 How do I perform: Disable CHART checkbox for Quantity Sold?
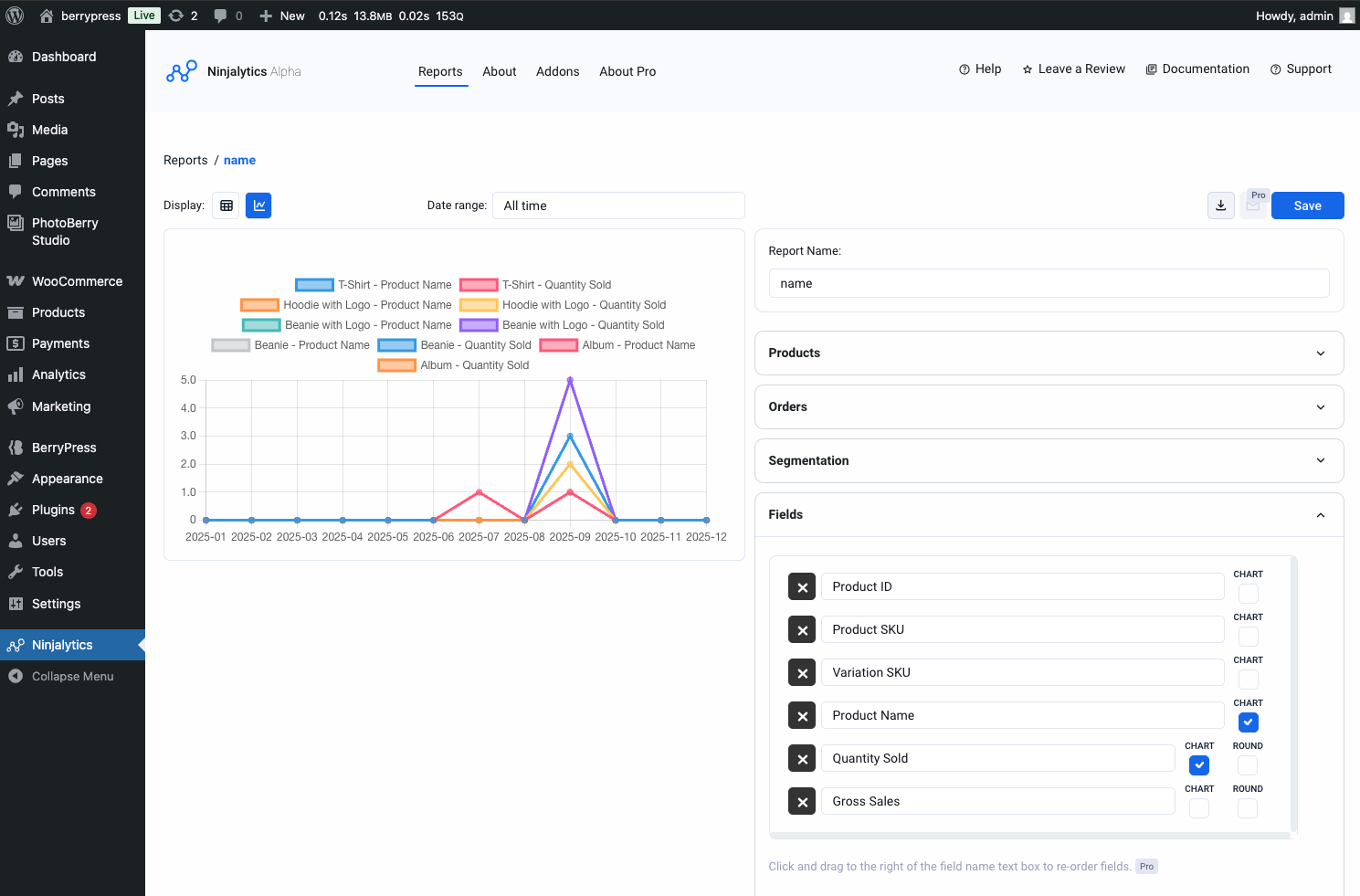[x=1199, y=764]
